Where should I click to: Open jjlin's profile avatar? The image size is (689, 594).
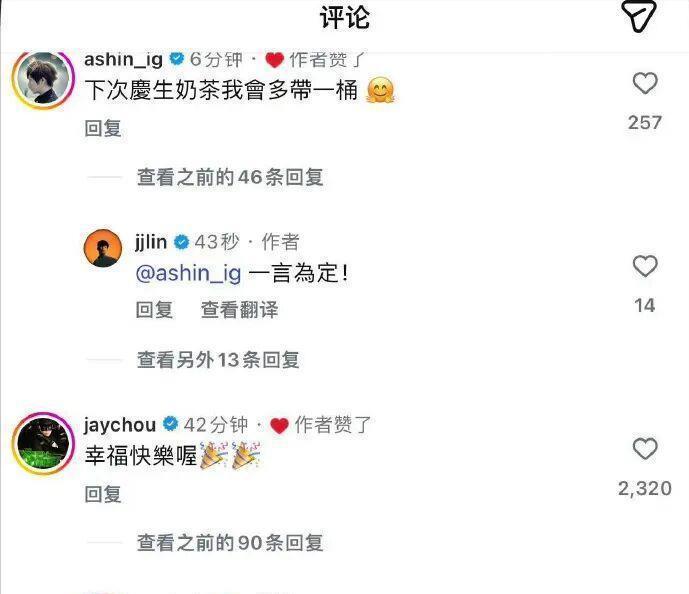[x=103, y=248]
